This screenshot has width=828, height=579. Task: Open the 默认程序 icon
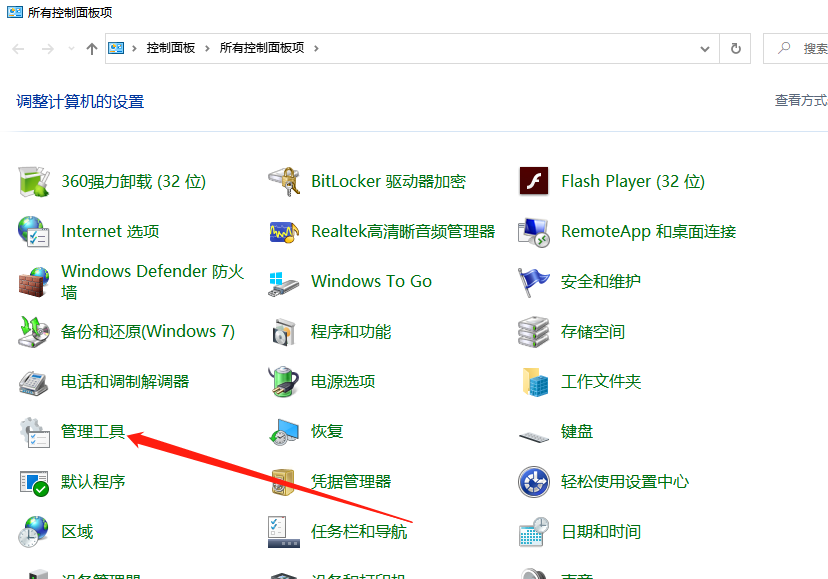point(34,482)
